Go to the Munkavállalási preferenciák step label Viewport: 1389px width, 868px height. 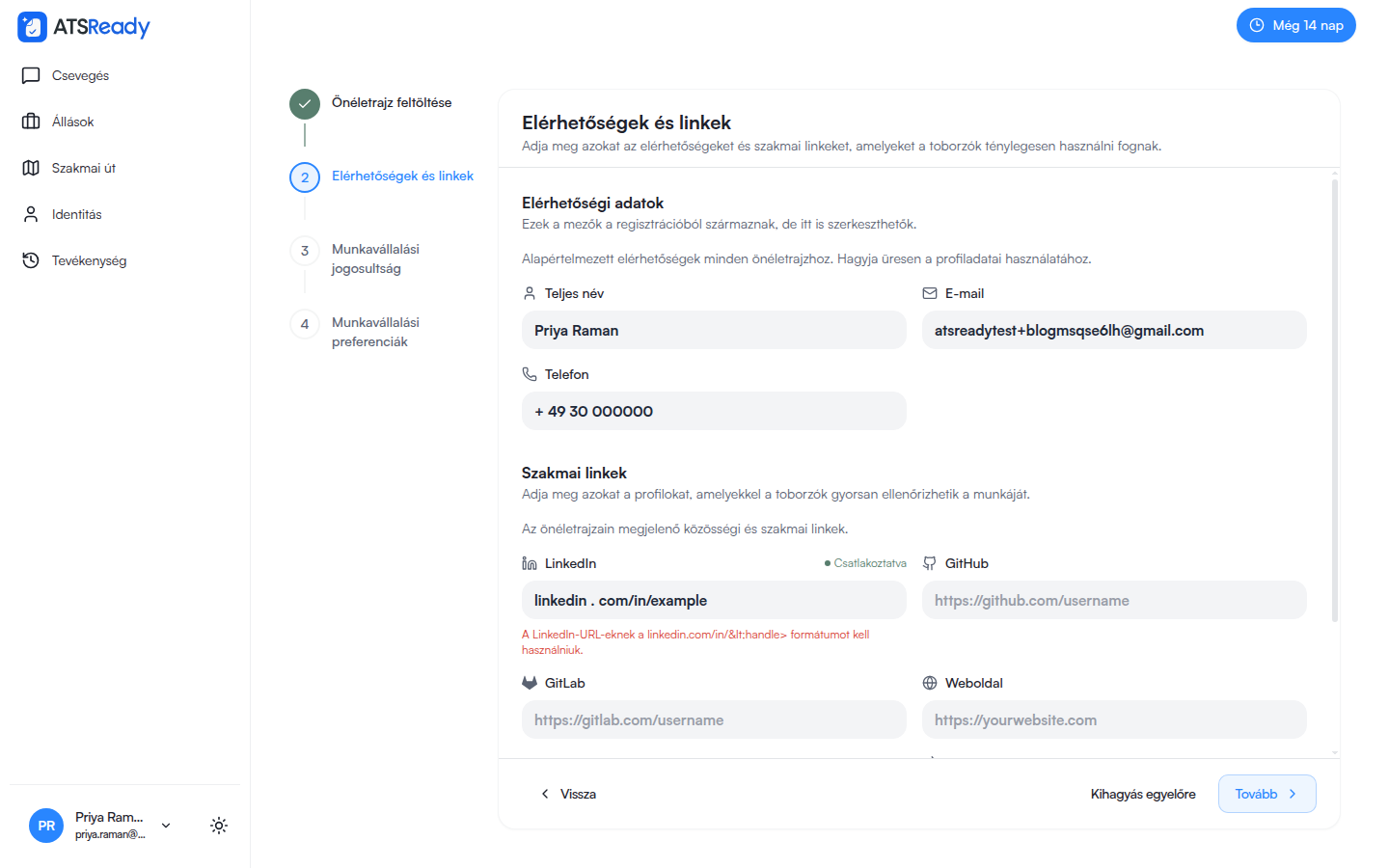[375, 332]
